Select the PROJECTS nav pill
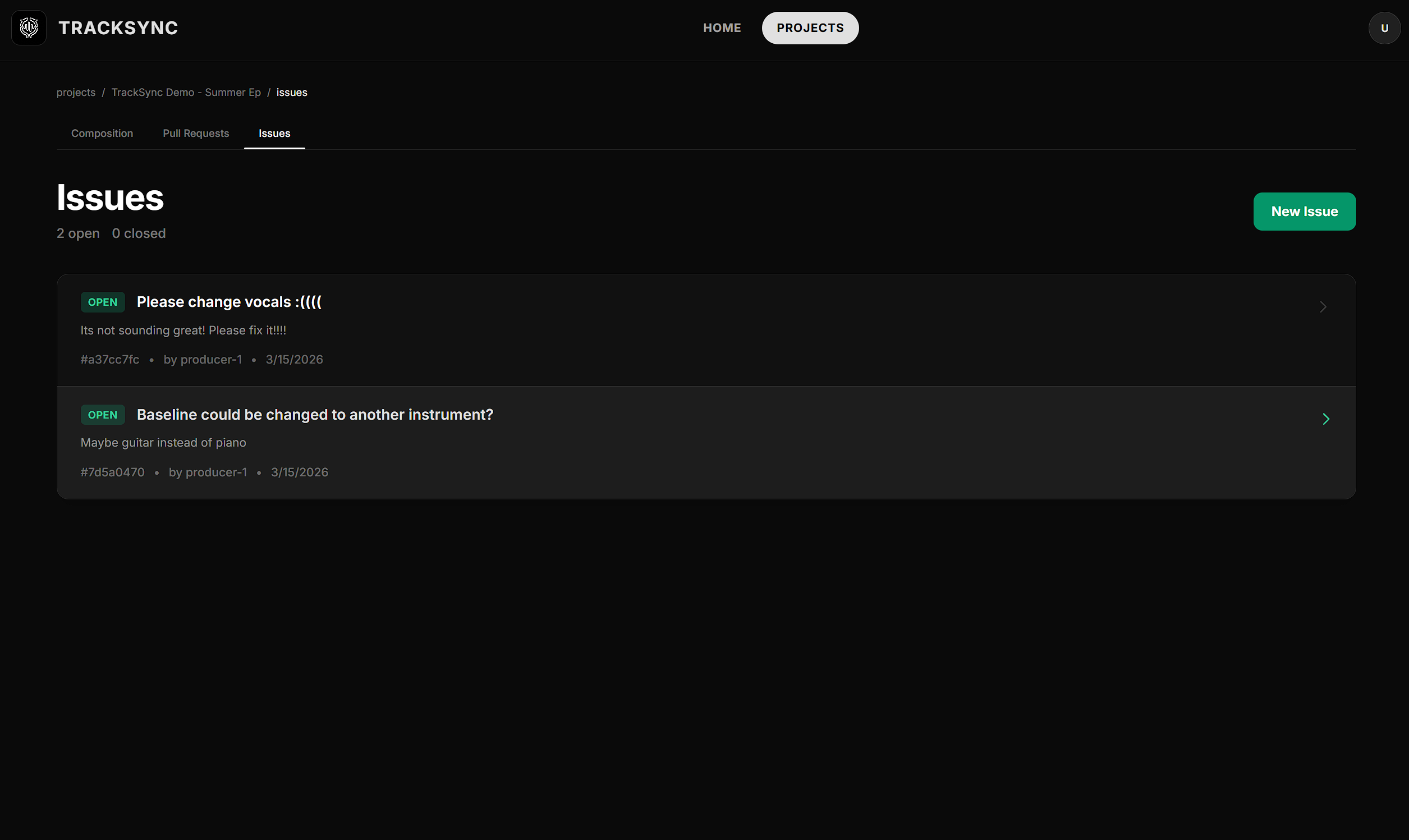The image size is (1409, 840). pos(810,27)
